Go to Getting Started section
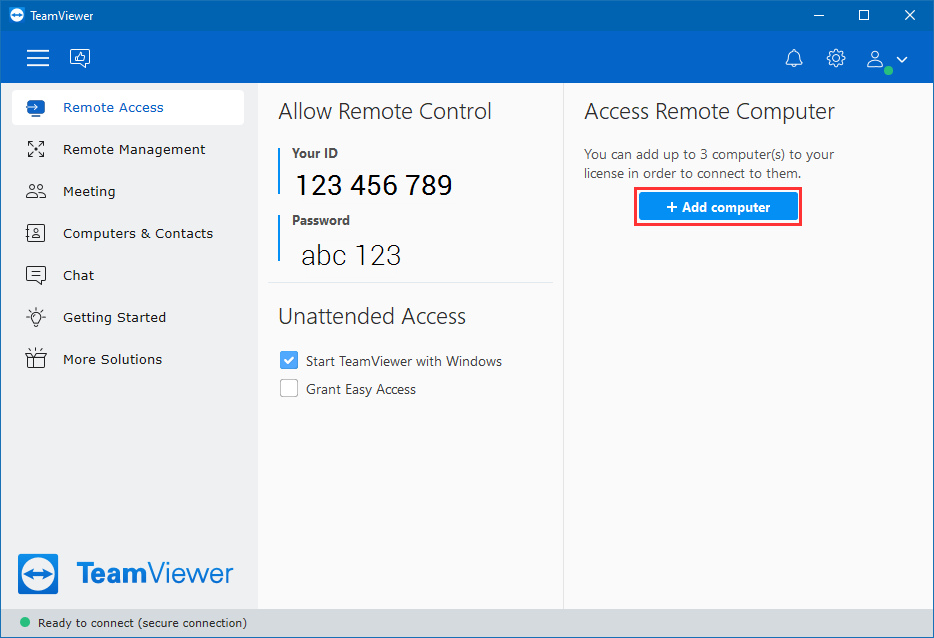934x638 pixels. [128, 317]
